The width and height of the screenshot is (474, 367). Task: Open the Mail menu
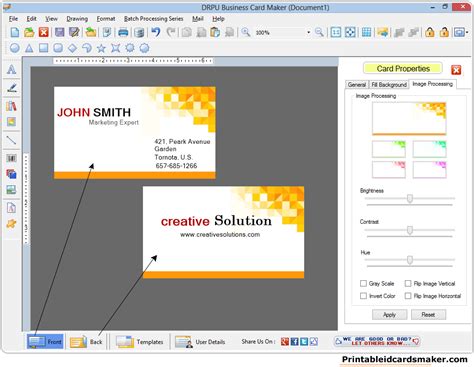tap(198, 19)
